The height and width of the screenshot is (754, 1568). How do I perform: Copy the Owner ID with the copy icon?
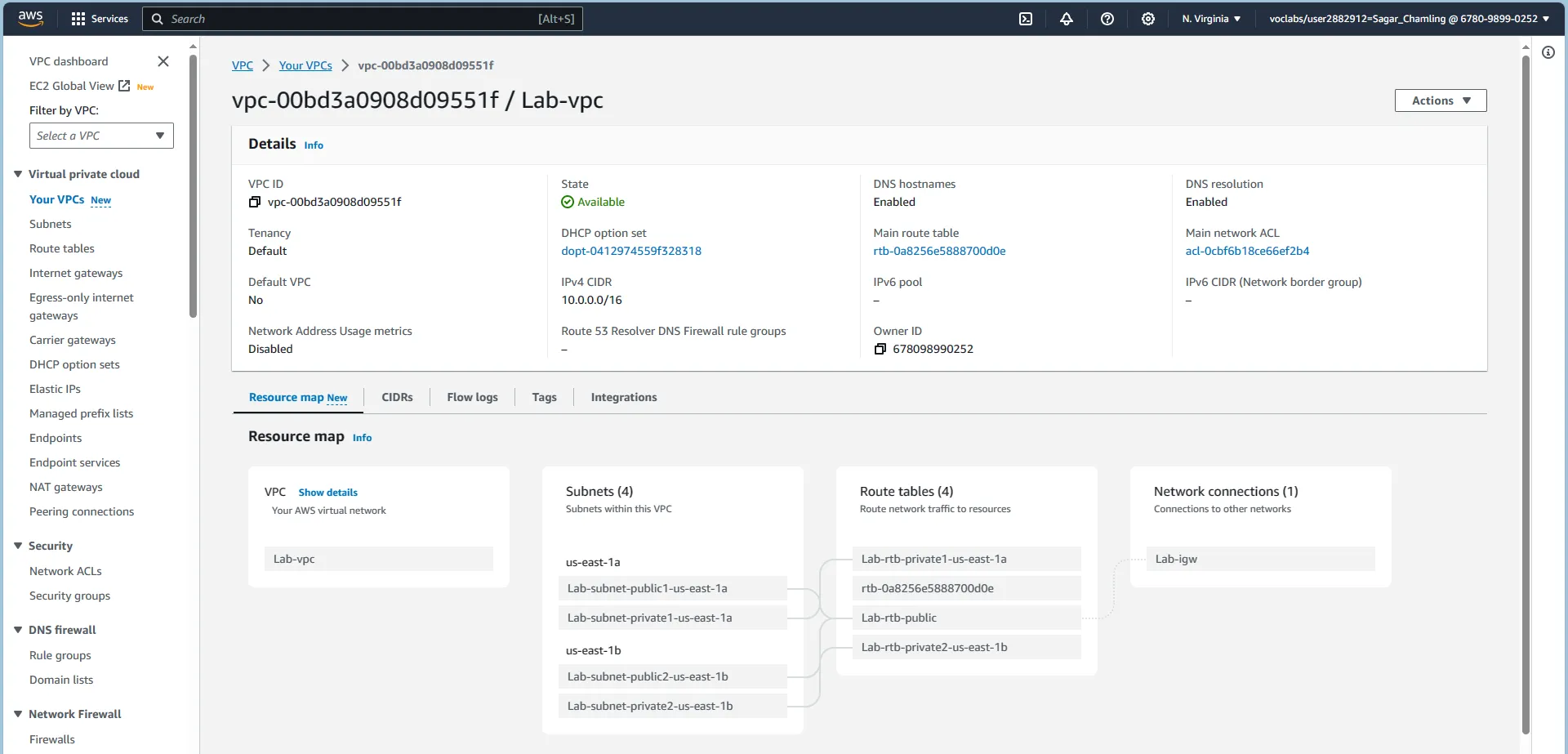880,349
